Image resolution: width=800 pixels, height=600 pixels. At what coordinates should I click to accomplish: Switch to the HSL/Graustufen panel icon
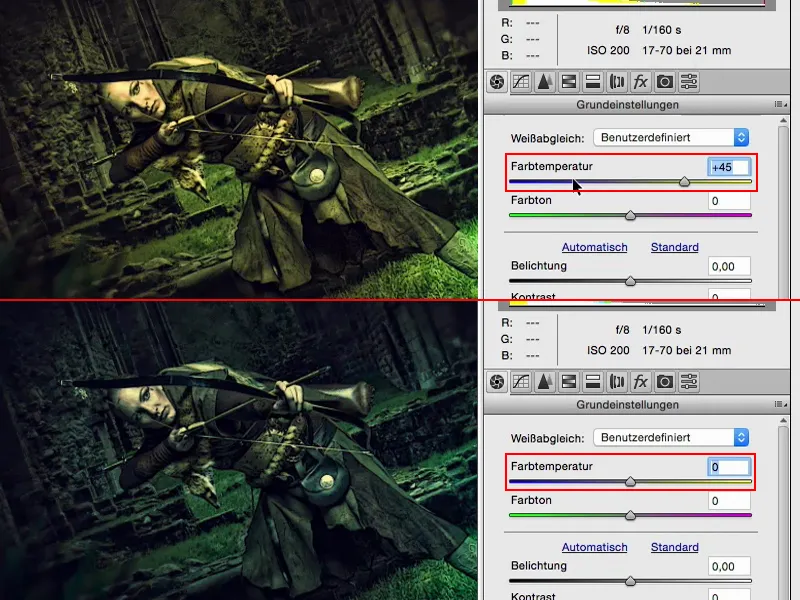pos(569,82)
